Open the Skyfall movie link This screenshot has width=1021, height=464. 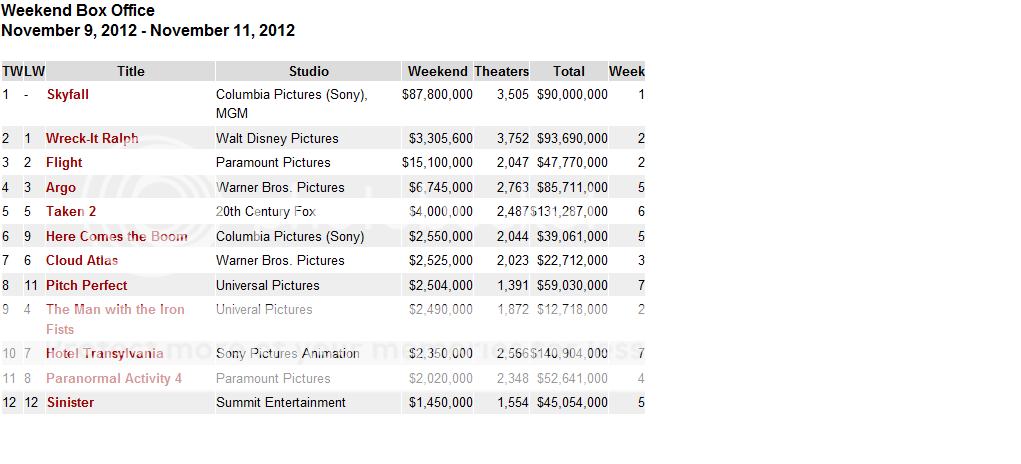click(67, 94)
